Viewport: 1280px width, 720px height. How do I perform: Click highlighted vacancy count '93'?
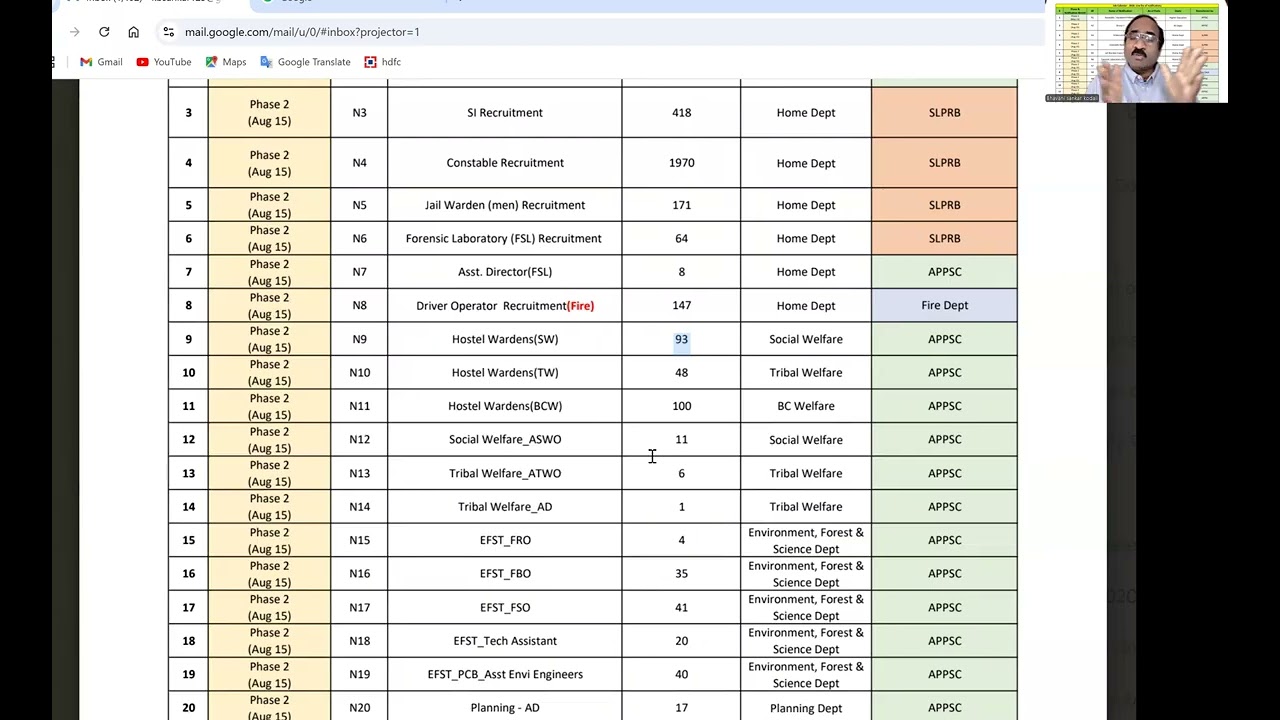coord(682,339)
